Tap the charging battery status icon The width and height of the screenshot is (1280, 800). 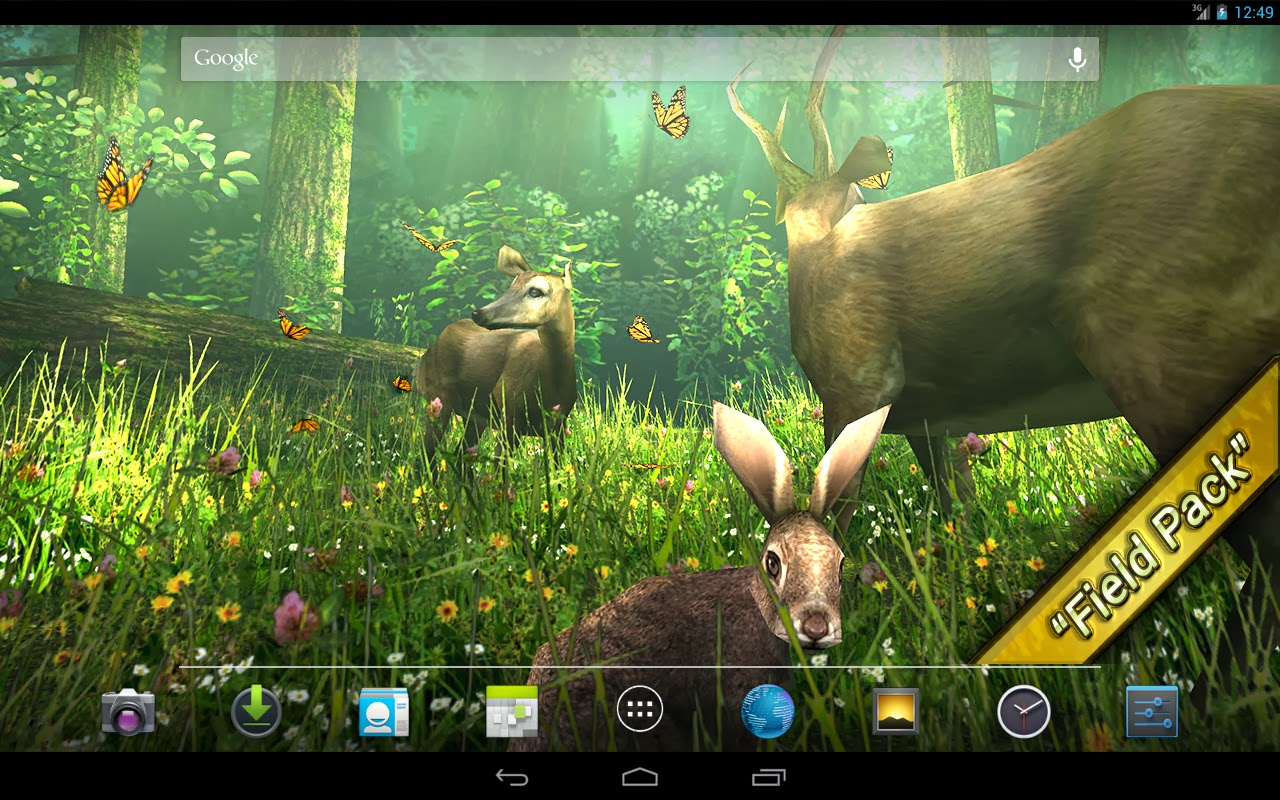(1222, 12)
